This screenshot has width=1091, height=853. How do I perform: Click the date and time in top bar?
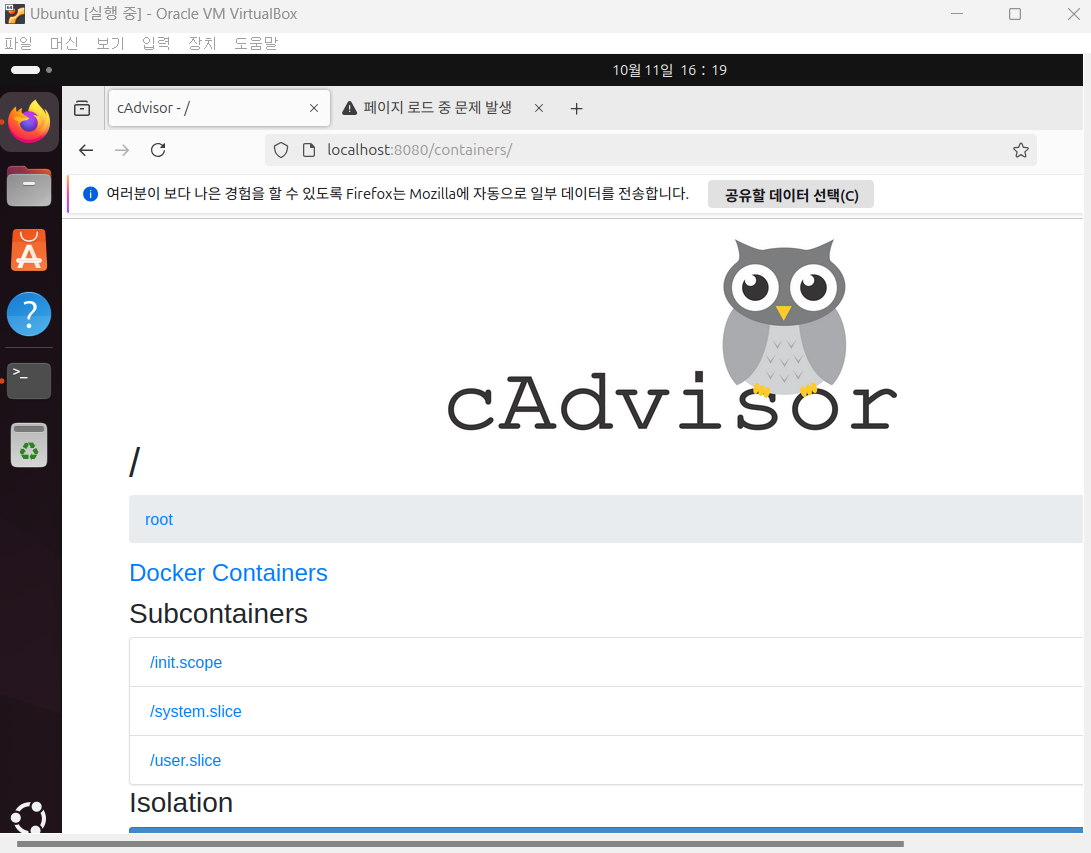669,70
